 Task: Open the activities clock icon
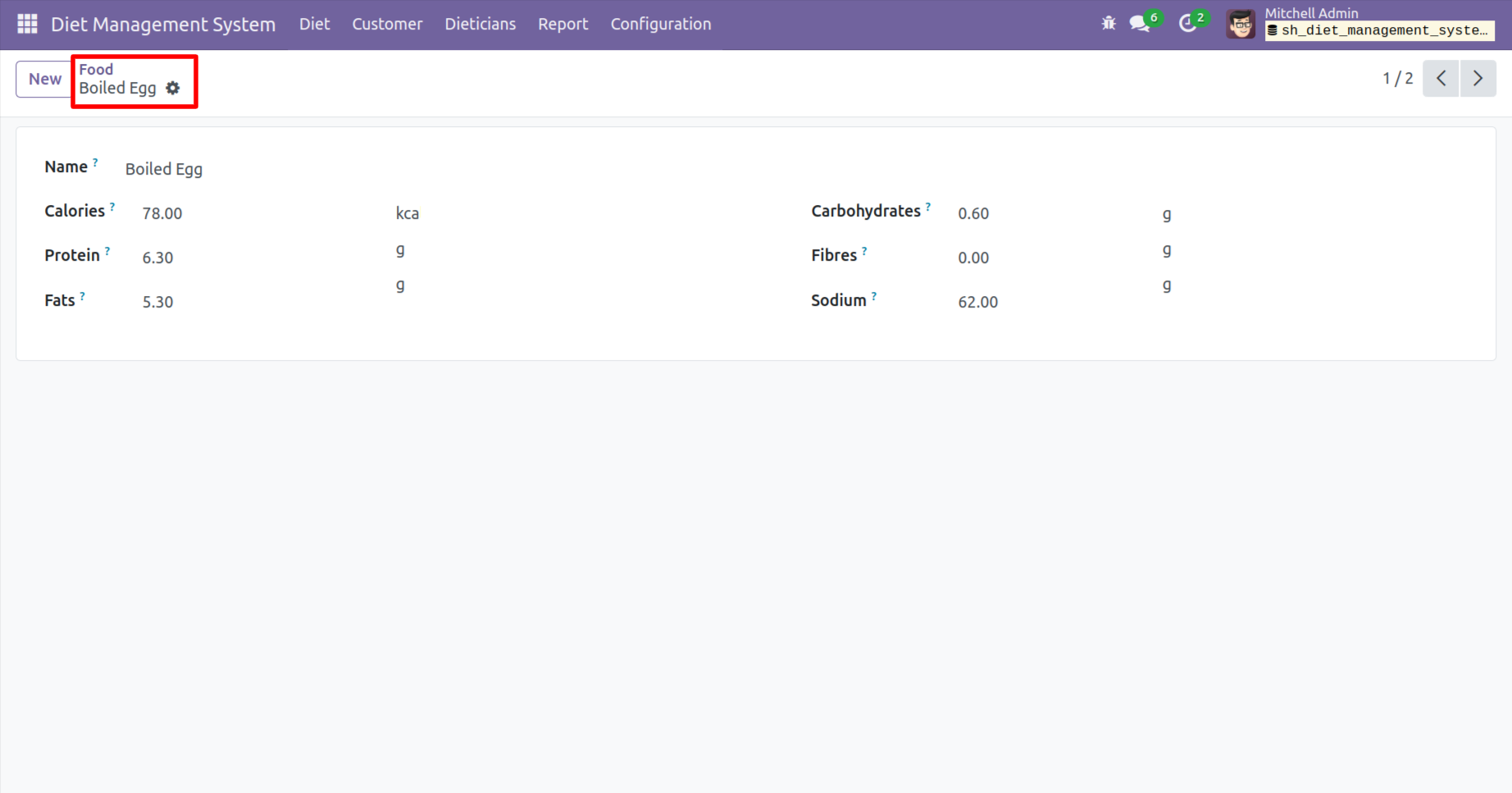(x=1187, y=24)
